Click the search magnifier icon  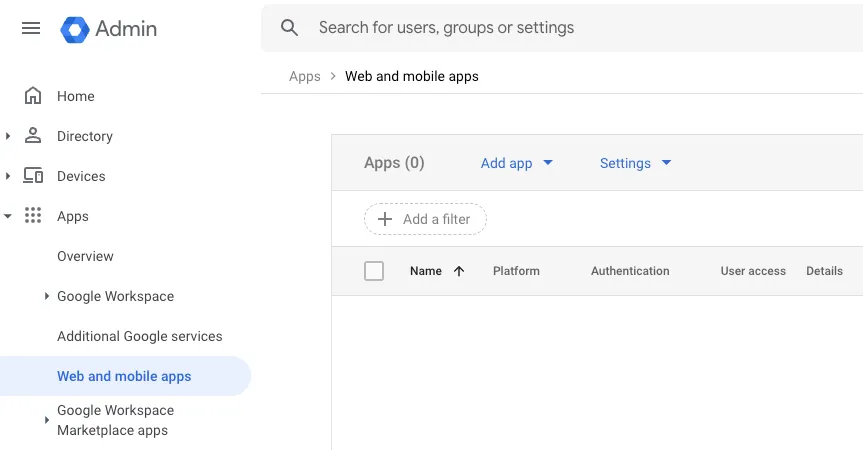290,28
